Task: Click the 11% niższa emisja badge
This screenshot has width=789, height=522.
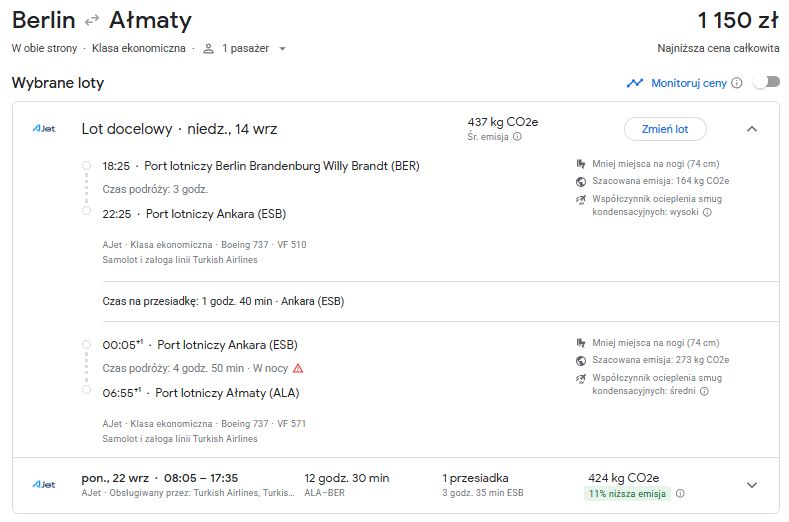Action: (x=627, y=493)
